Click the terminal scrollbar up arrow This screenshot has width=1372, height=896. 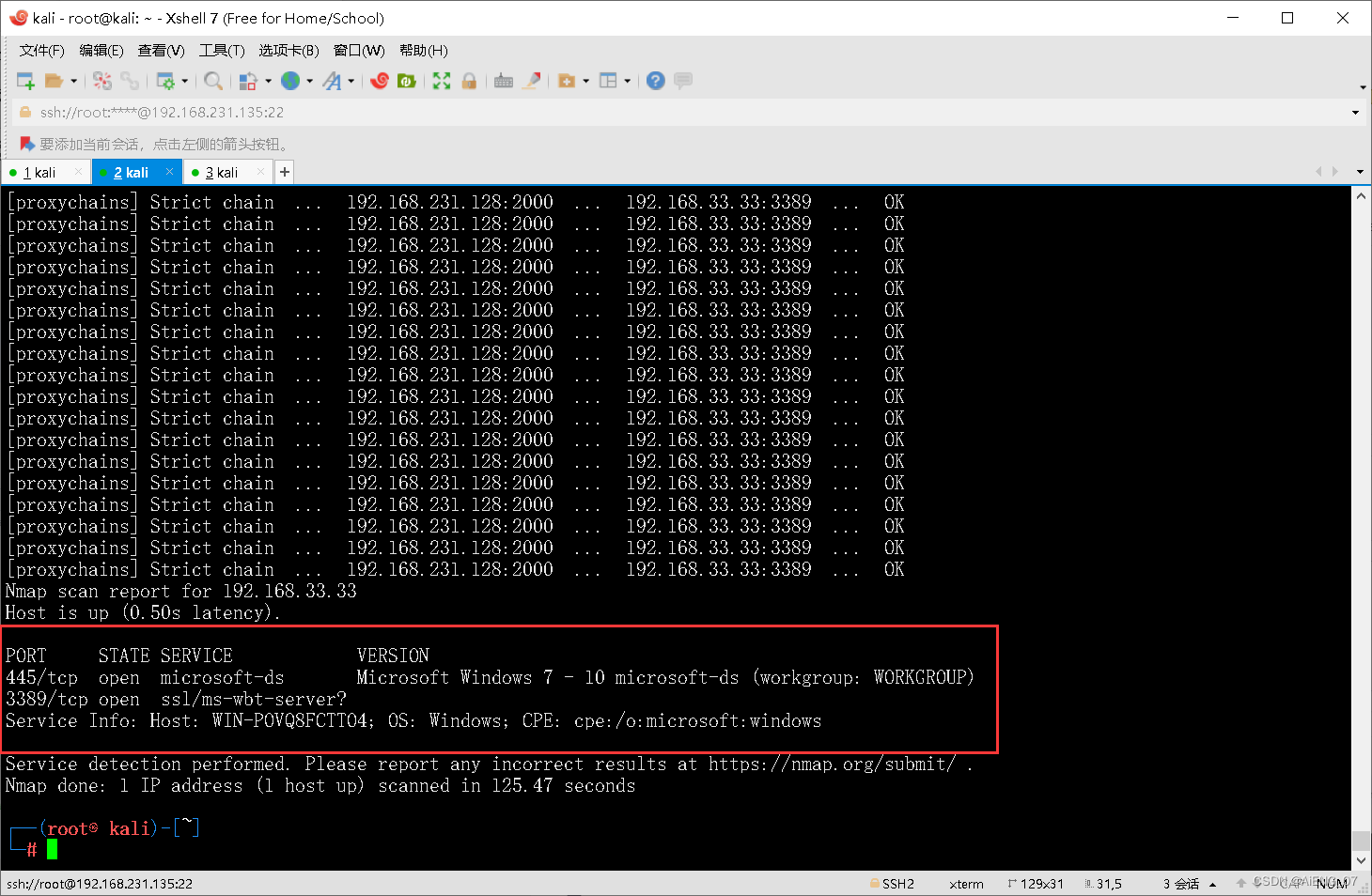pyautogui.click(x=1361, y=196)
